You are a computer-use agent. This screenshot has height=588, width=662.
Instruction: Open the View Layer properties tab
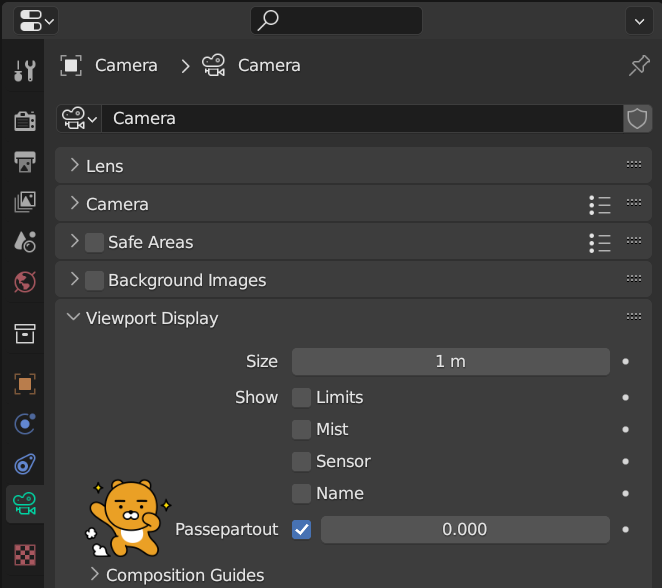click(25, 202)
